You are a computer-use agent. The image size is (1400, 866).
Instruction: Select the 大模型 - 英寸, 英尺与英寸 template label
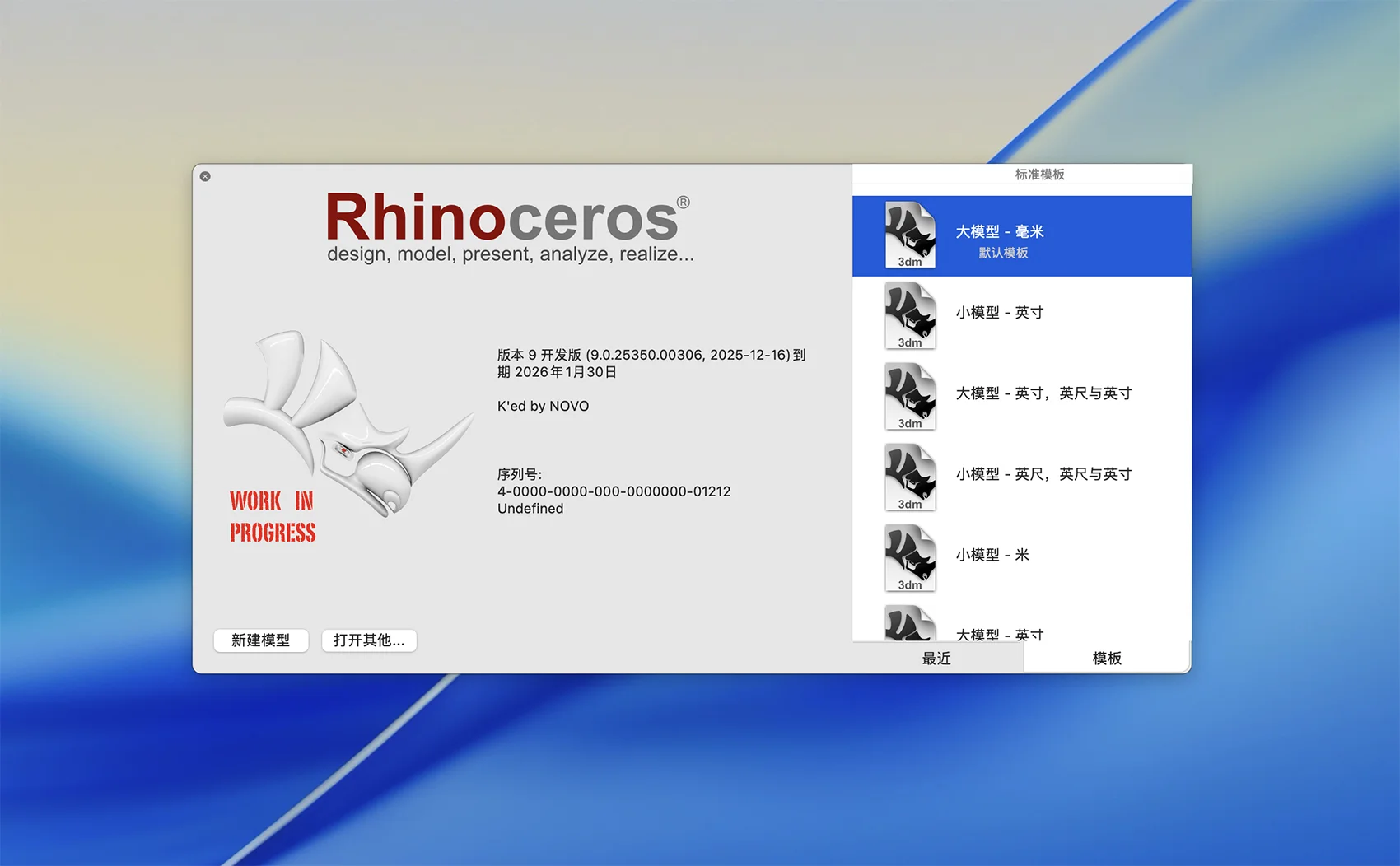[1043, 393]
